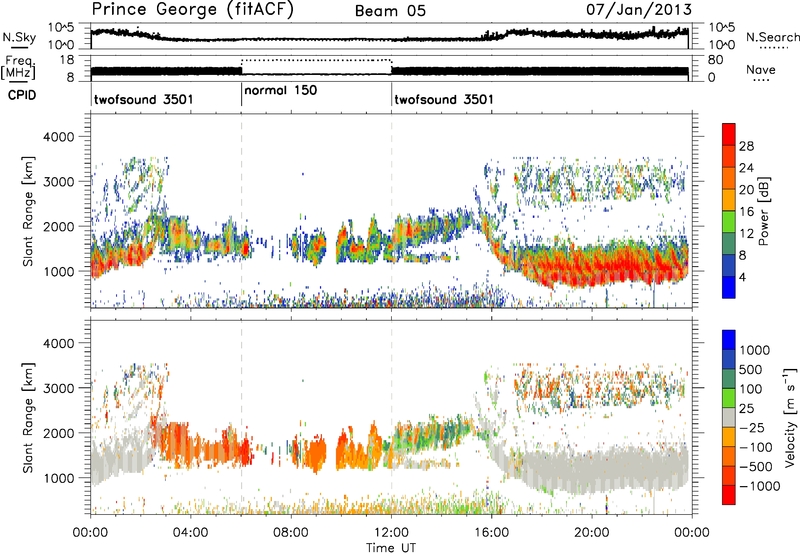Click the bright blue bottom Power colorbar segment
The width and height of the screenshot is (800, 554).
[x=729, y=287]
